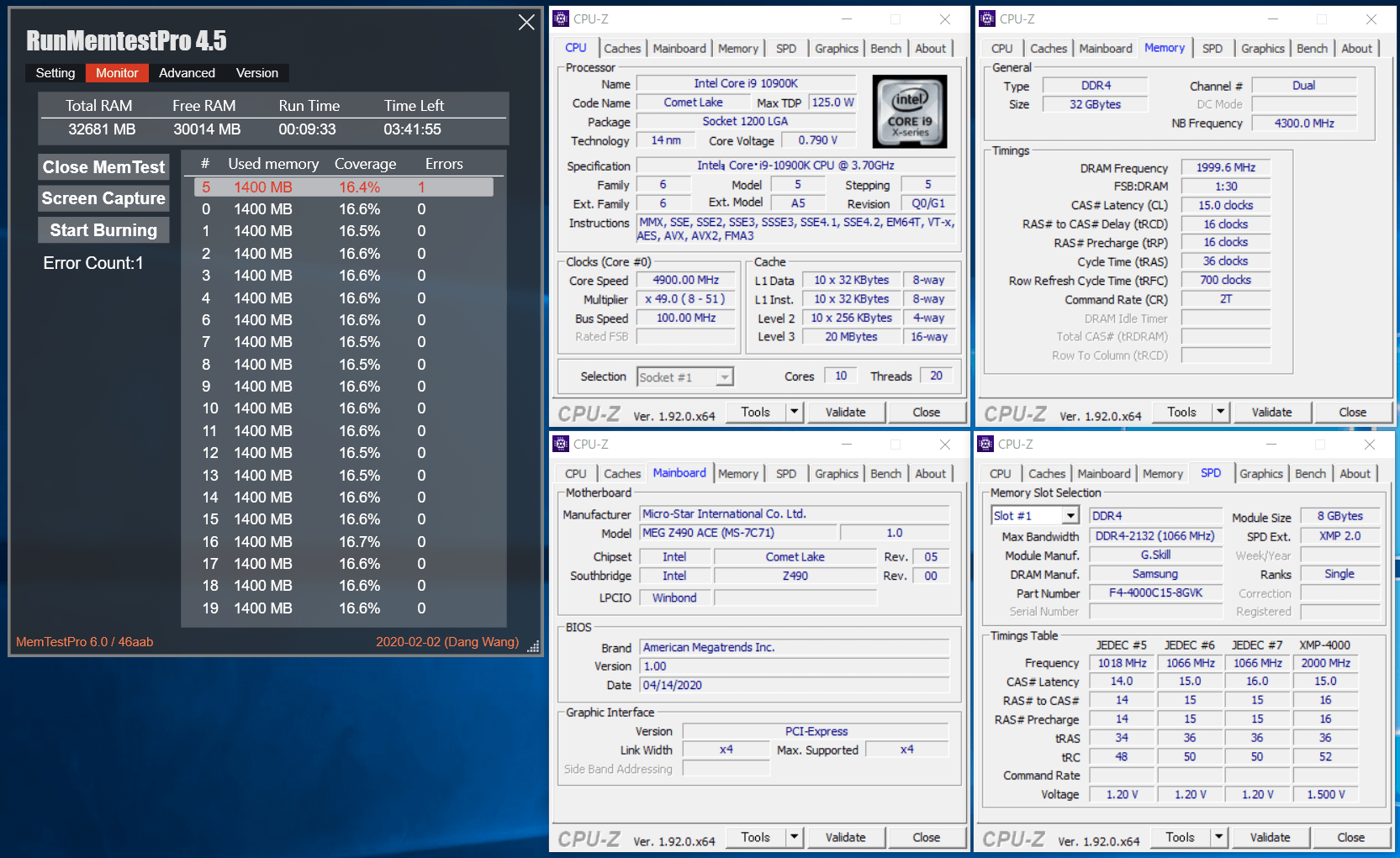Open the Version tab in RunMemtestPro
Screen dimensions: 1400x858
coord(257,73)
